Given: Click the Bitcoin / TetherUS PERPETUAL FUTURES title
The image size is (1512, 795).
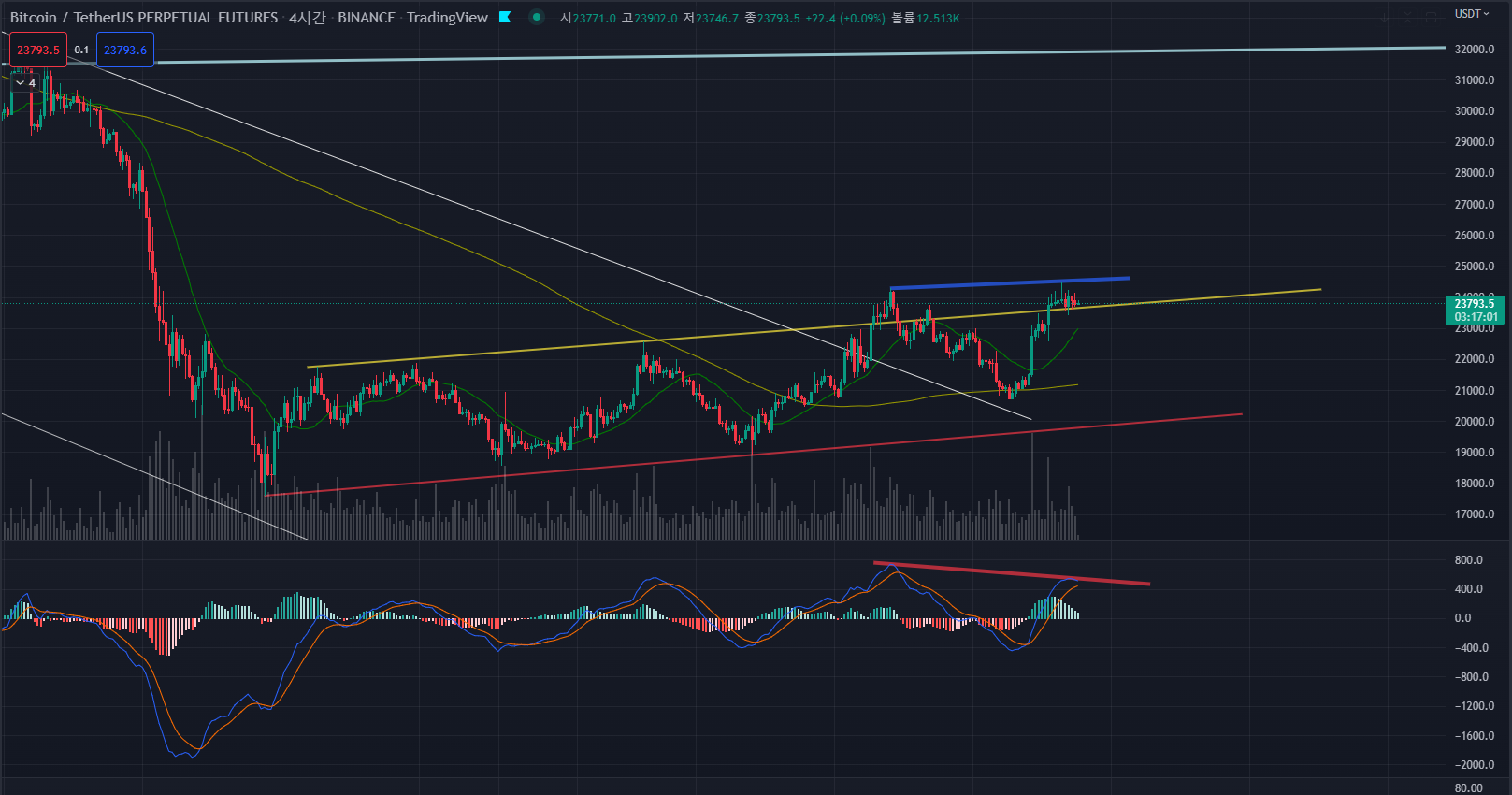Looking at the screenshot, I should (x=144, y=18).
